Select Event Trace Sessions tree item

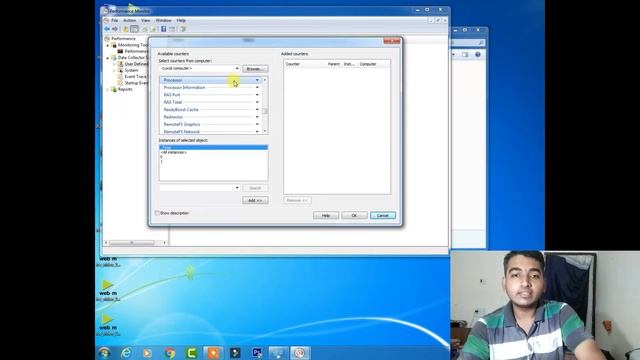pos(135,77)
